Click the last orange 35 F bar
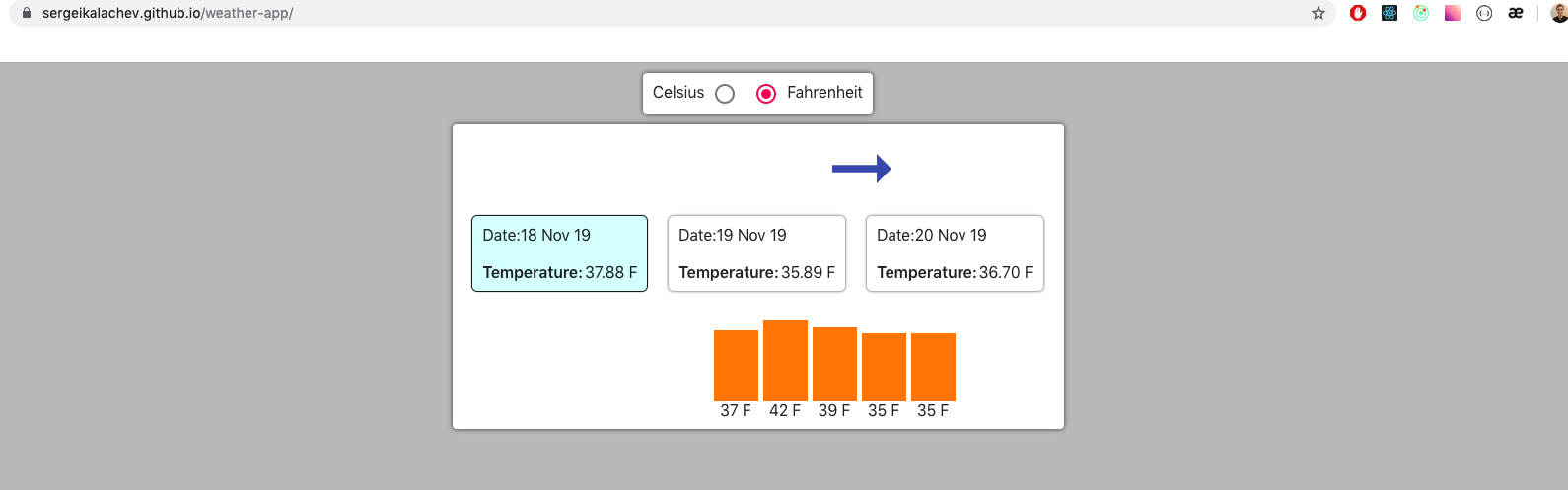The height and width of the screenshot is (490, 1568). pos(933,367)
